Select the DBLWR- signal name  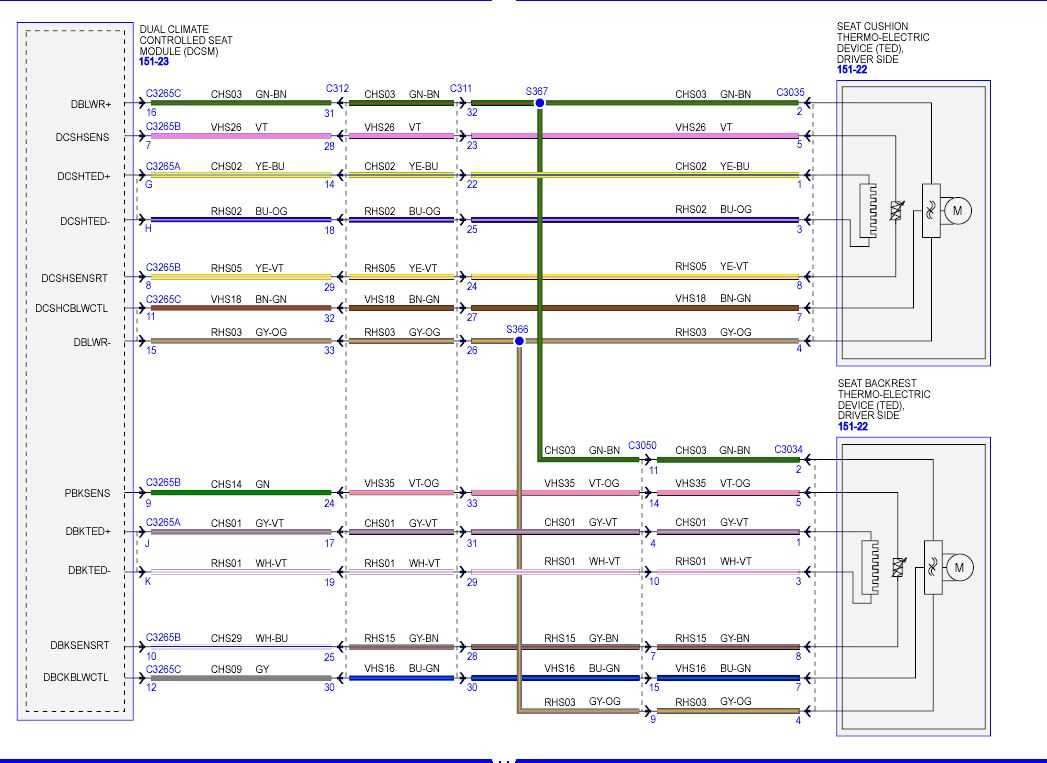click(x=92, y=342)
